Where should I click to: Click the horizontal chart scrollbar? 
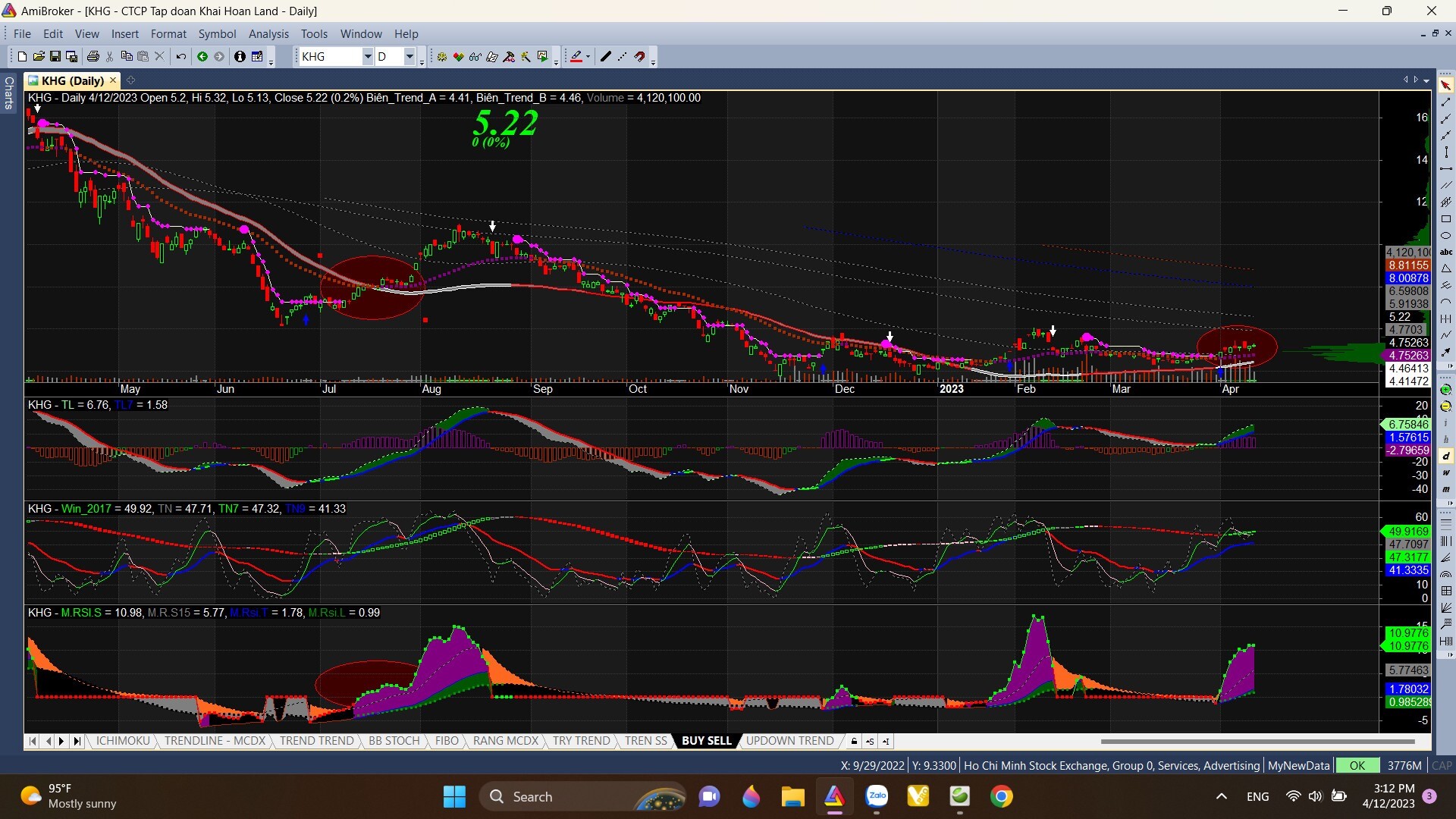point(1257,741)
